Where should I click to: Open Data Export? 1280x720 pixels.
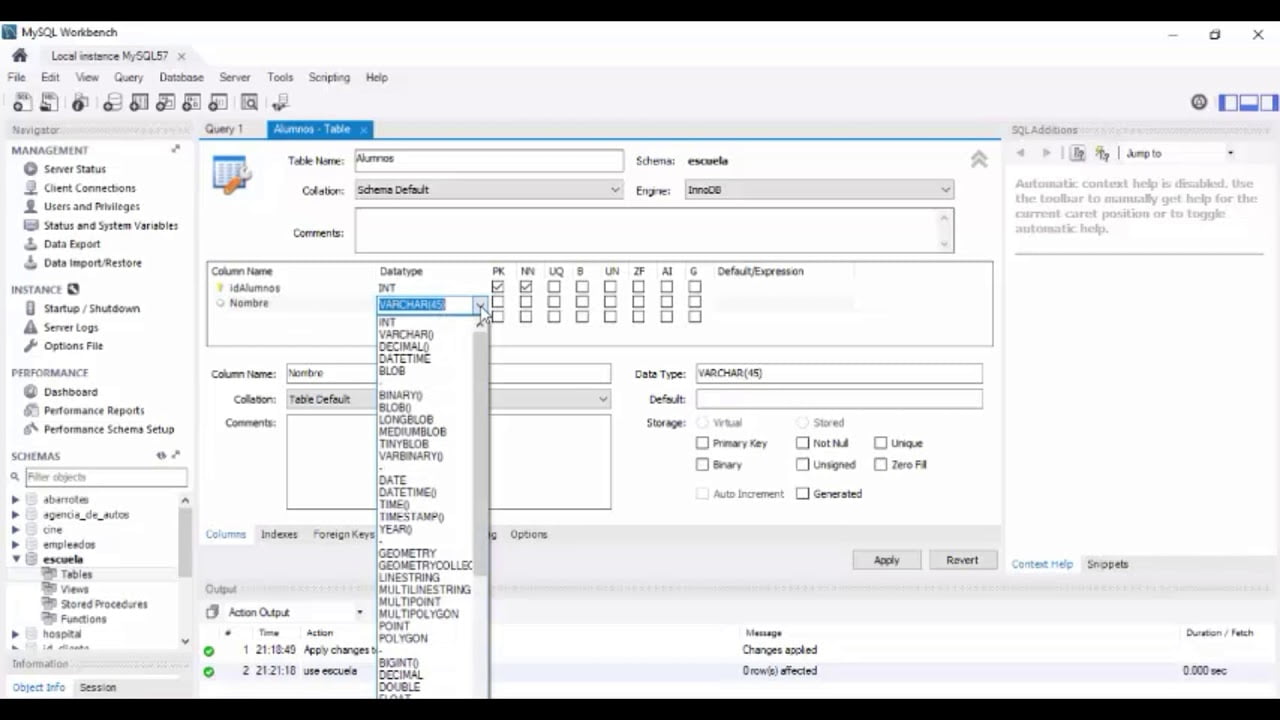(71, 244)
